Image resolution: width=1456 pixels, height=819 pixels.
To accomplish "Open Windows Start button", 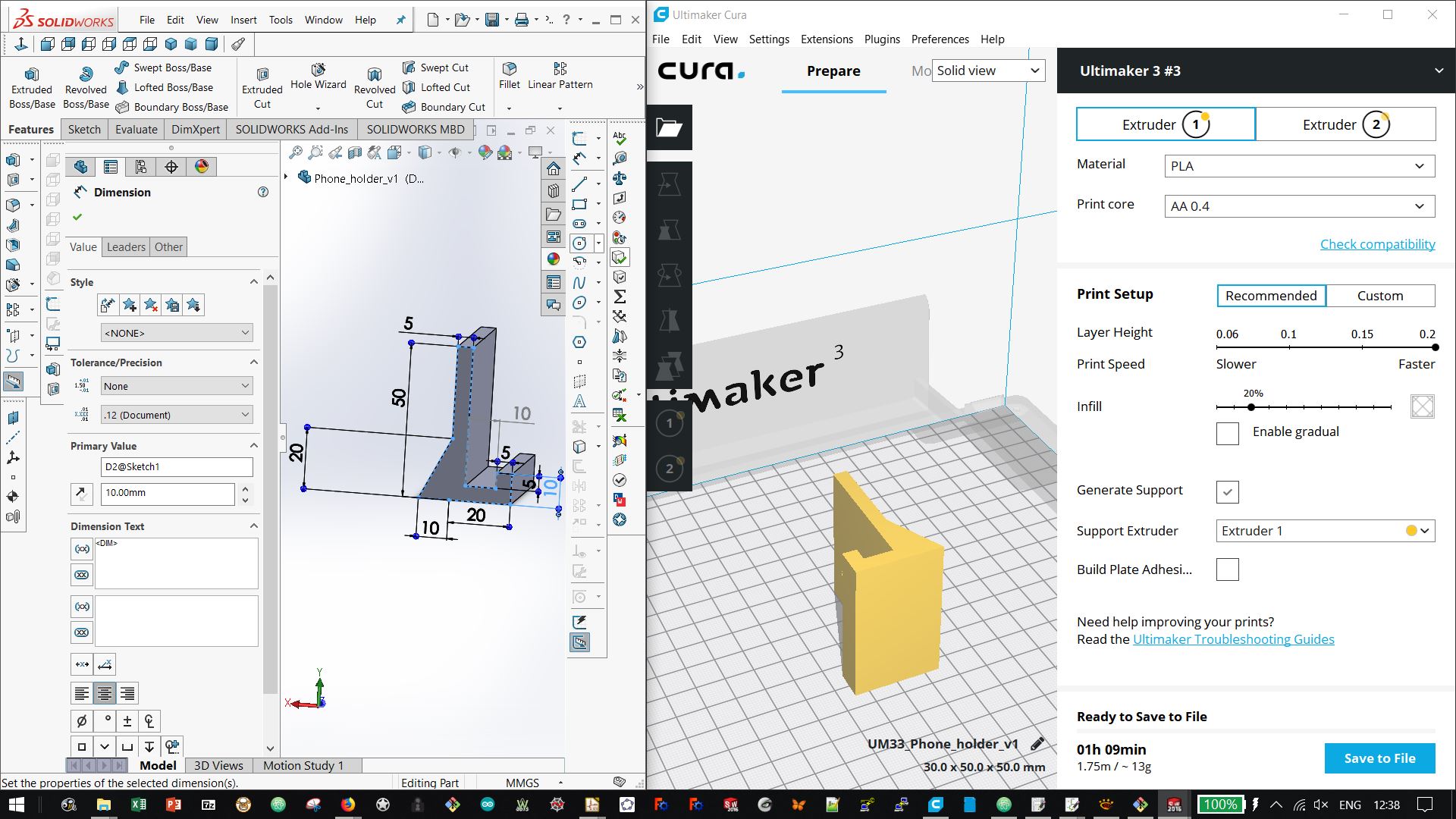I will pyautogui.click(x=16, y=804).
